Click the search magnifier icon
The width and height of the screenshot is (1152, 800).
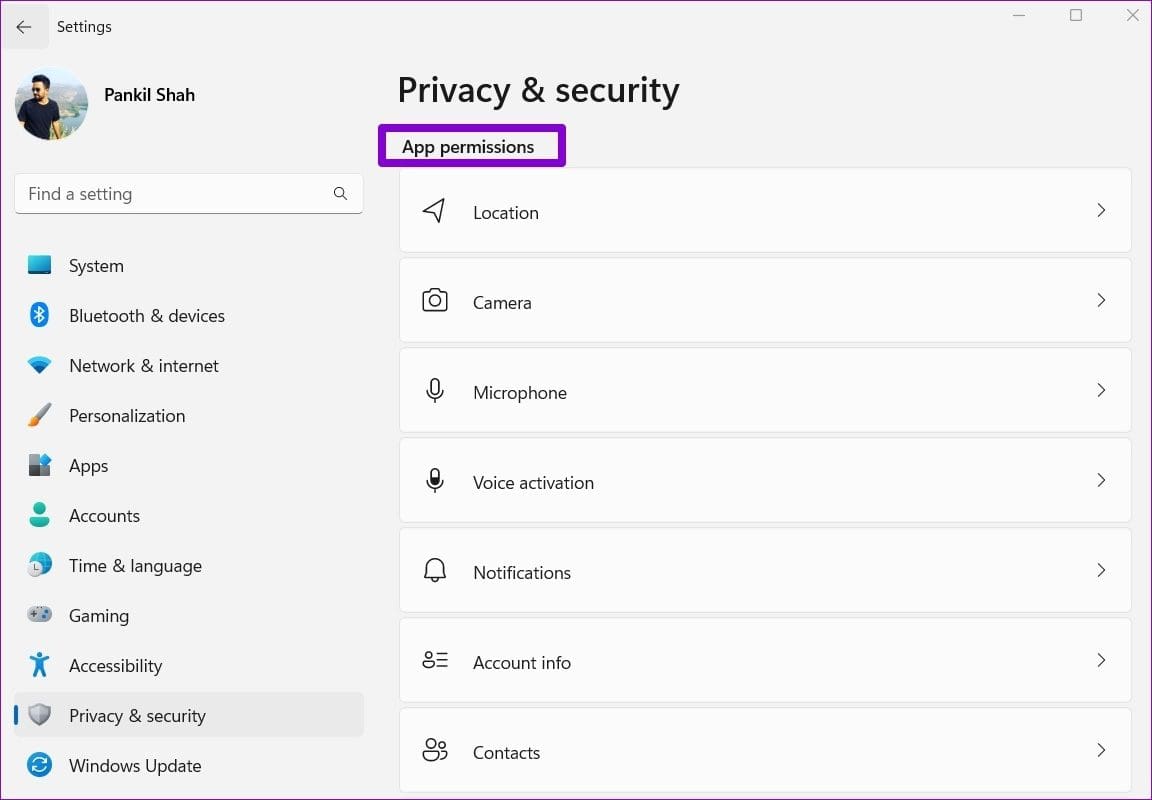340,193
